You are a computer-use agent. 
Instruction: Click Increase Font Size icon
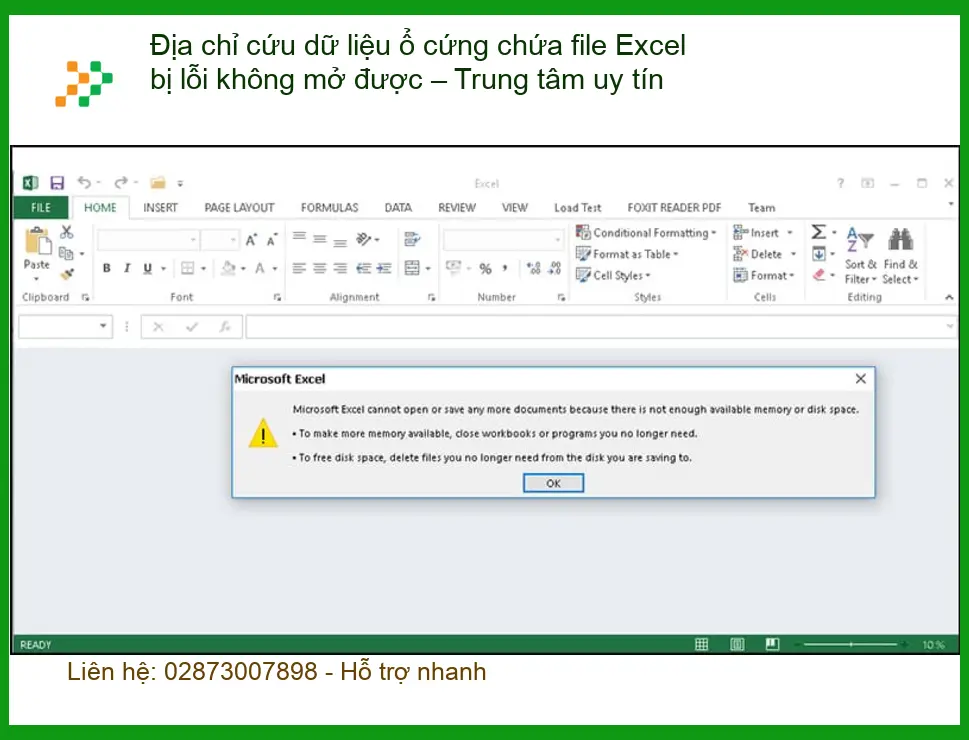click(x=251, y=240)
